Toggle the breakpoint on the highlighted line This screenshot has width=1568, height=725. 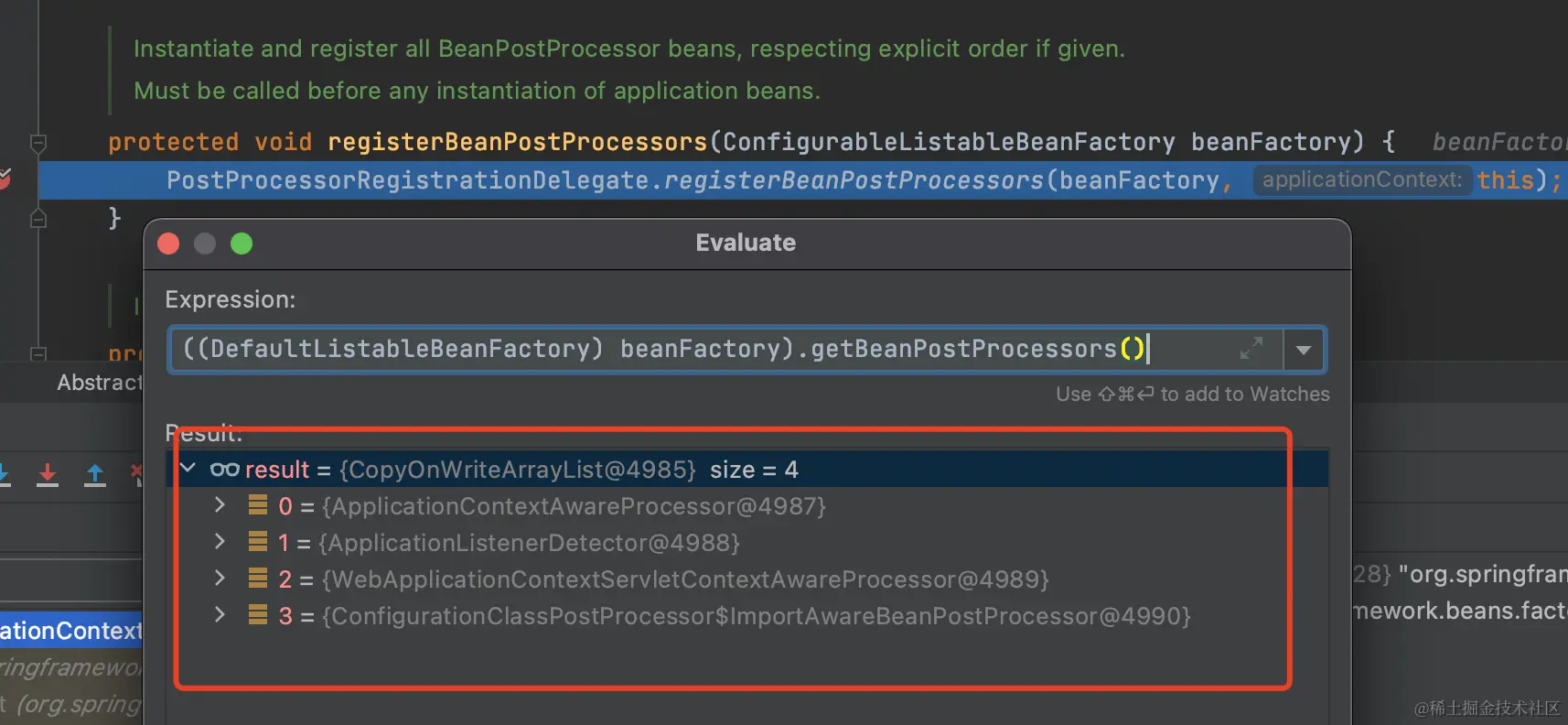4,179
